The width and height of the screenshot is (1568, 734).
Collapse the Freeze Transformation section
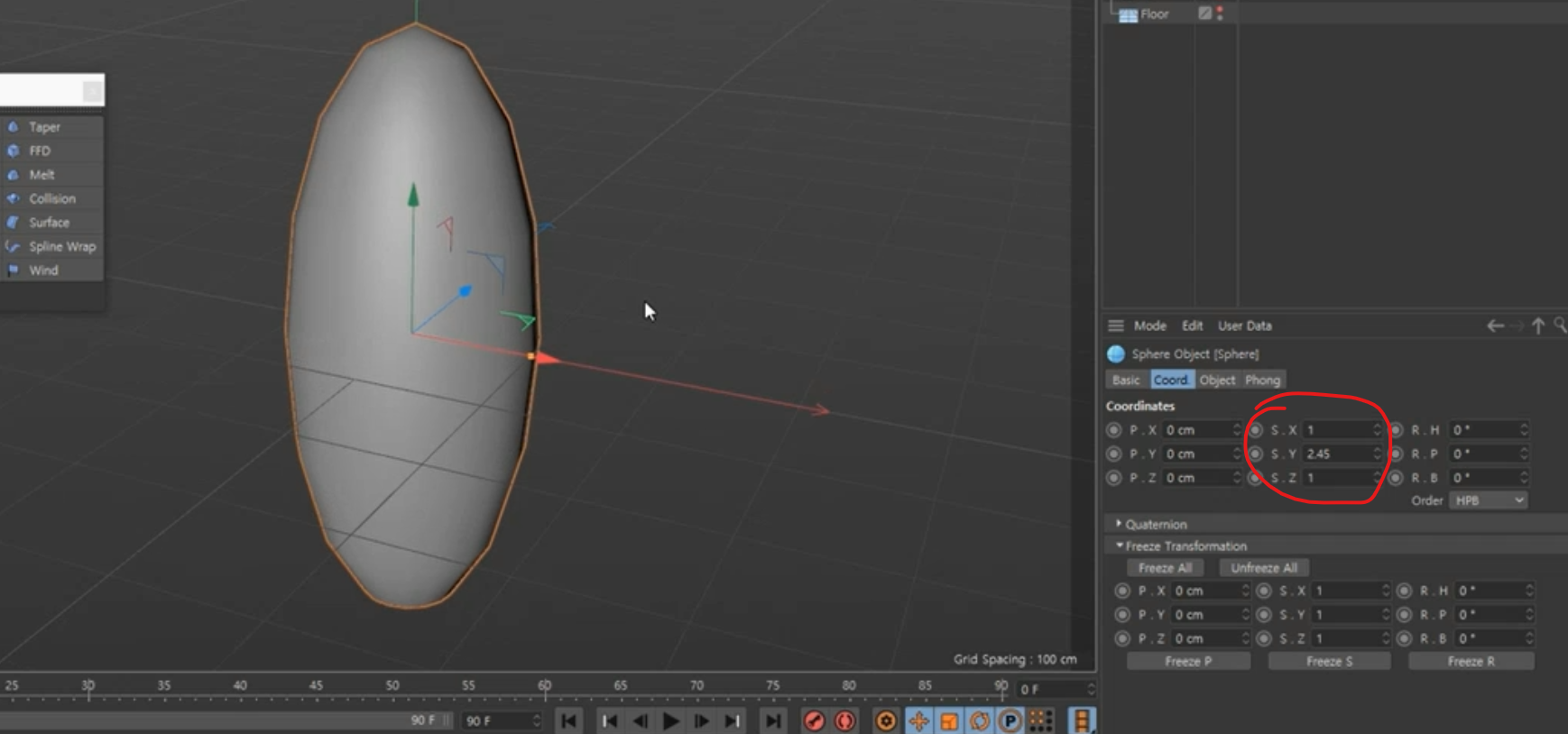click(x=1119, y=546)
